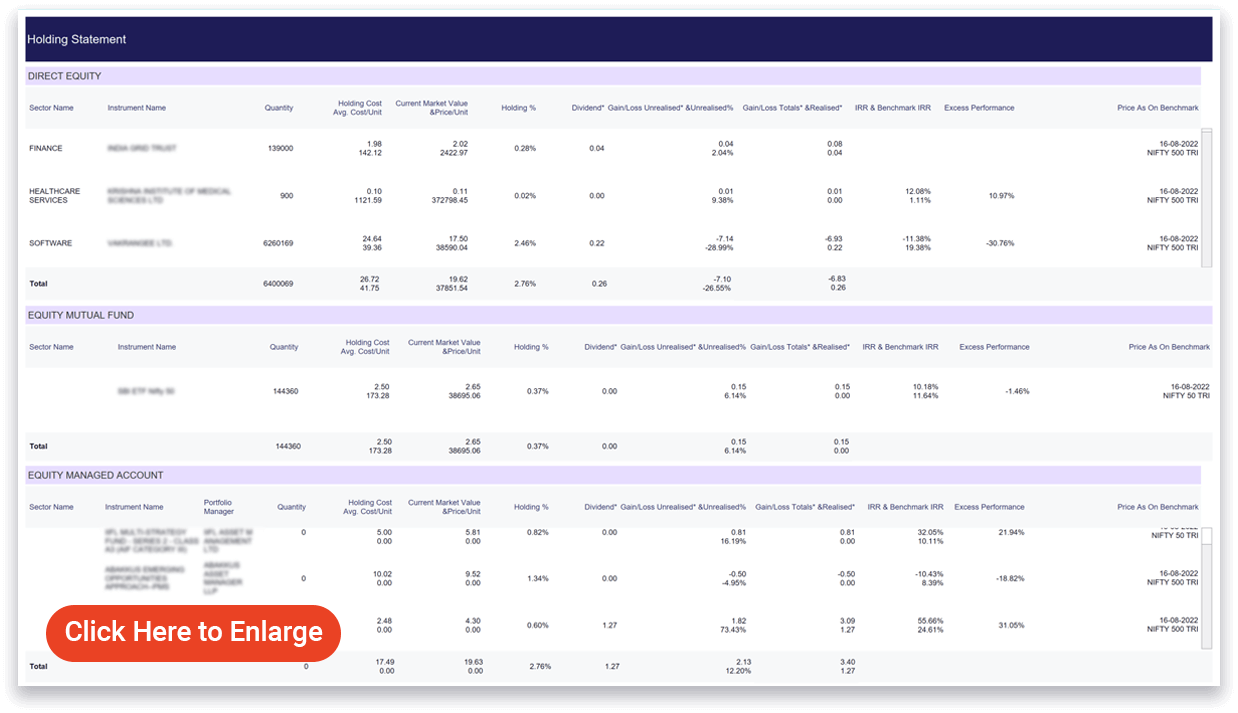Click 'Excess Performance' header in Direct Equity

coord(979,108)
